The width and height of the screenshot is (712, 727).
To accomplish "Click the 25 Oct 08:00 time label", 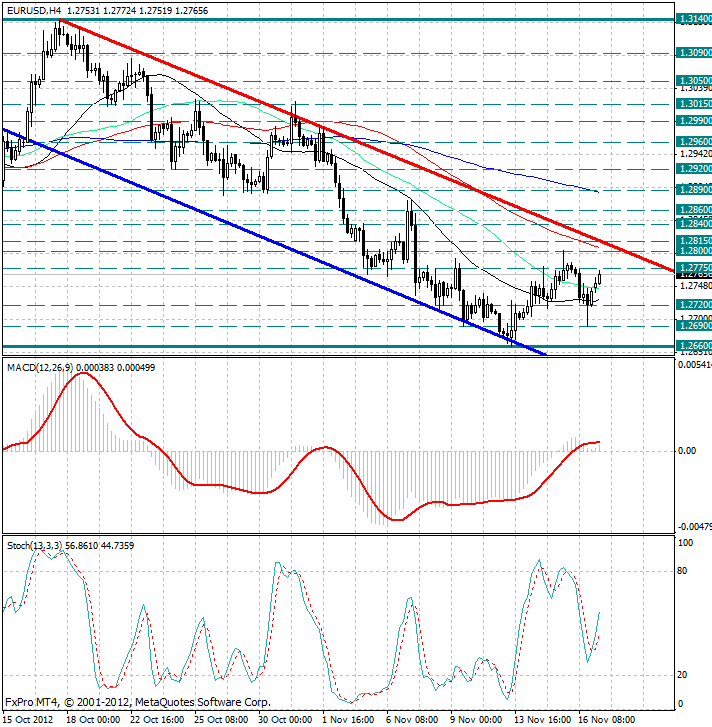I will point(221,720).
